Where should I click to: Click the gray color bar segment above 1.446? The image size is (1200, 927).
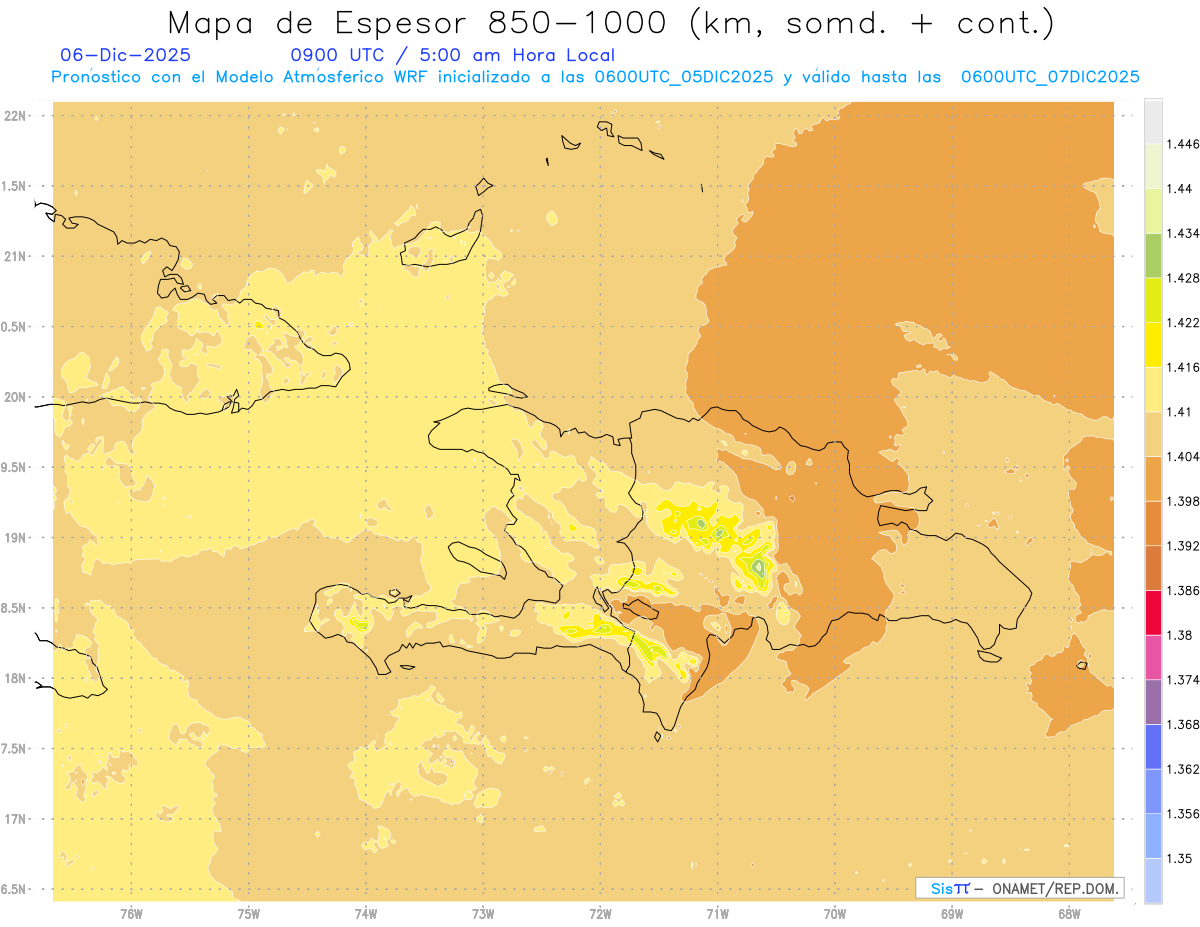tap(1153, 121)
